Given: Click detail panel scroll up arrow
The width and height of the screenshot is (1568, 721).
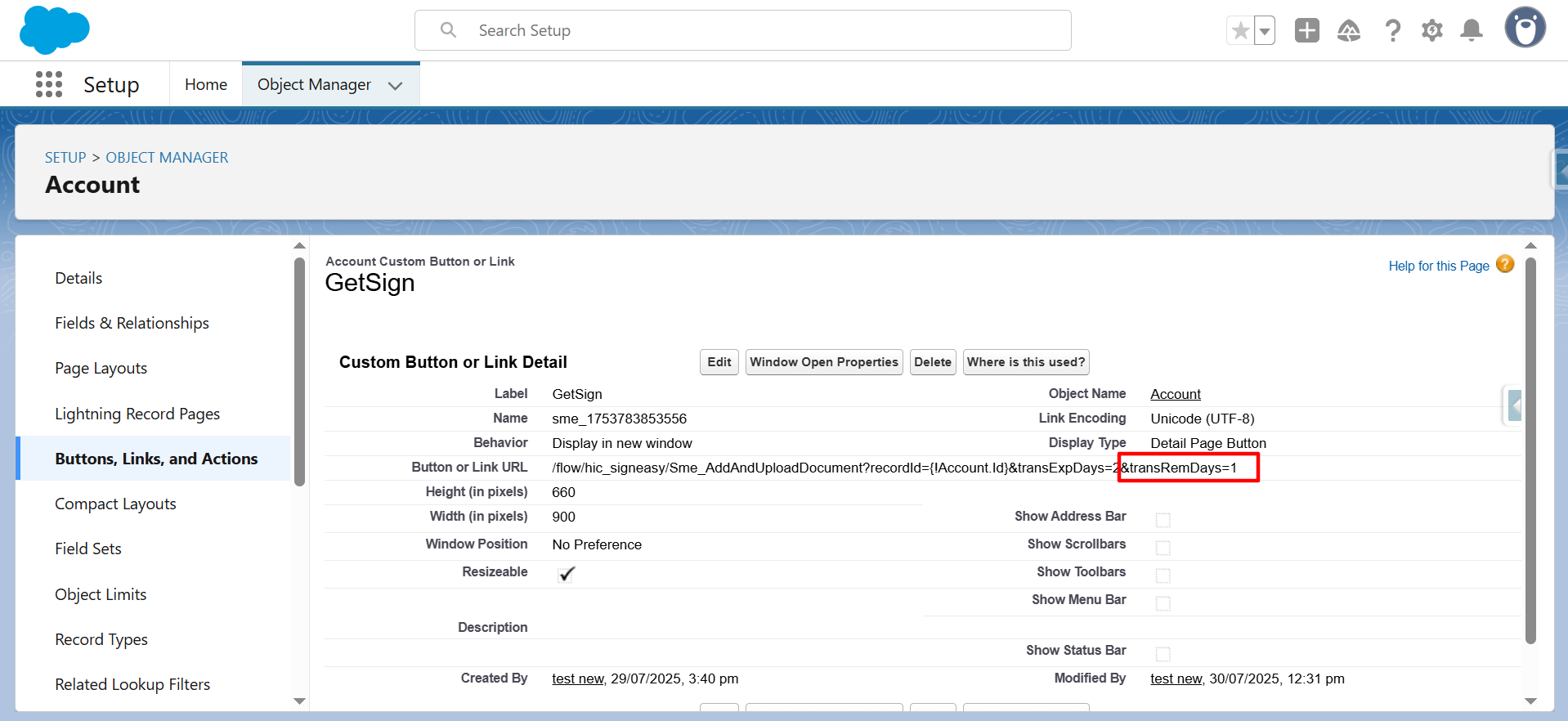Looking at the screenshot, I should coord(1531,245).
